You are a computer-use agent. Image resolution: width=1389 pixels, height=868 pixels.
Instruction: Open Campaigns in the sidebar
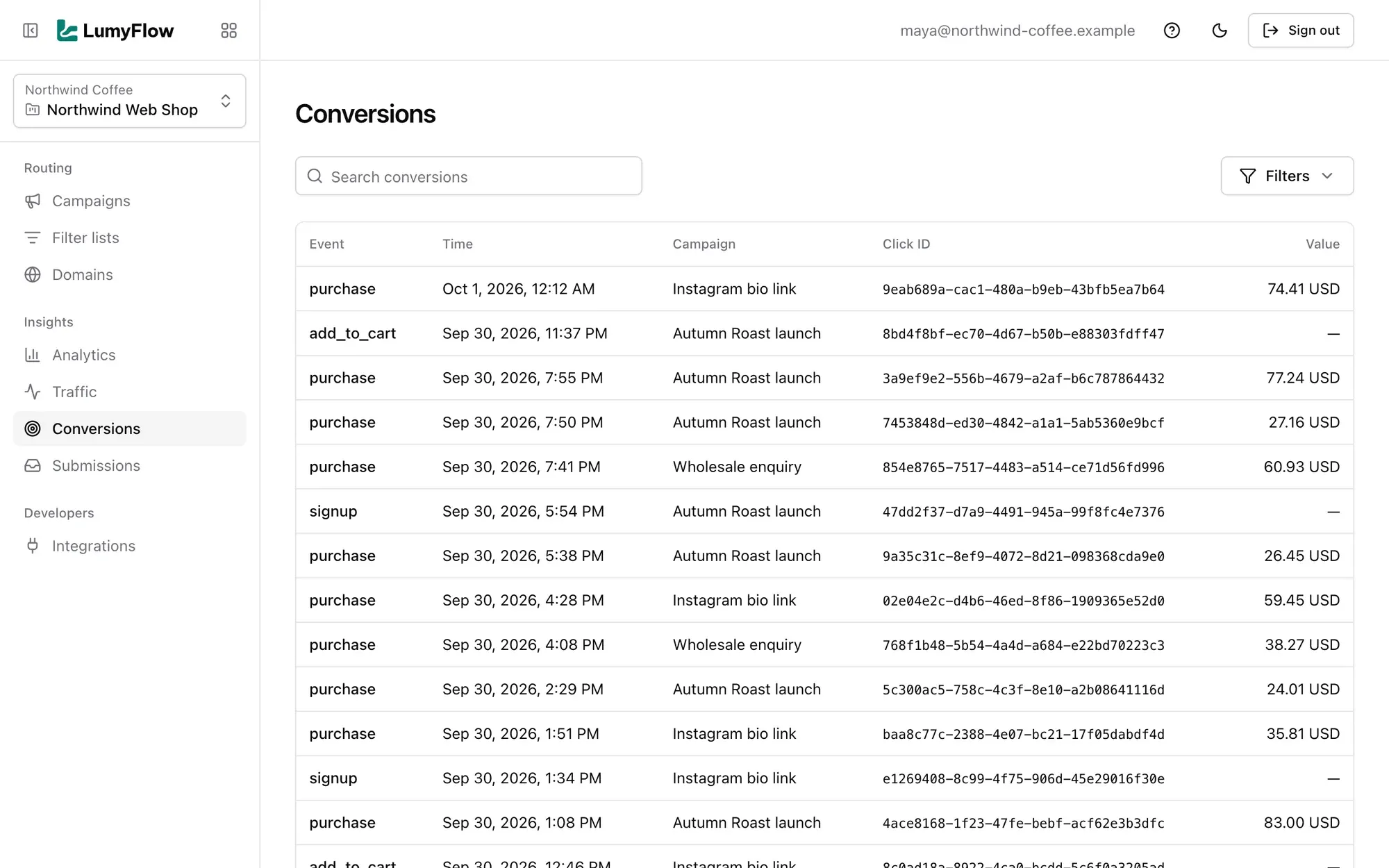[x=130, y=201]
